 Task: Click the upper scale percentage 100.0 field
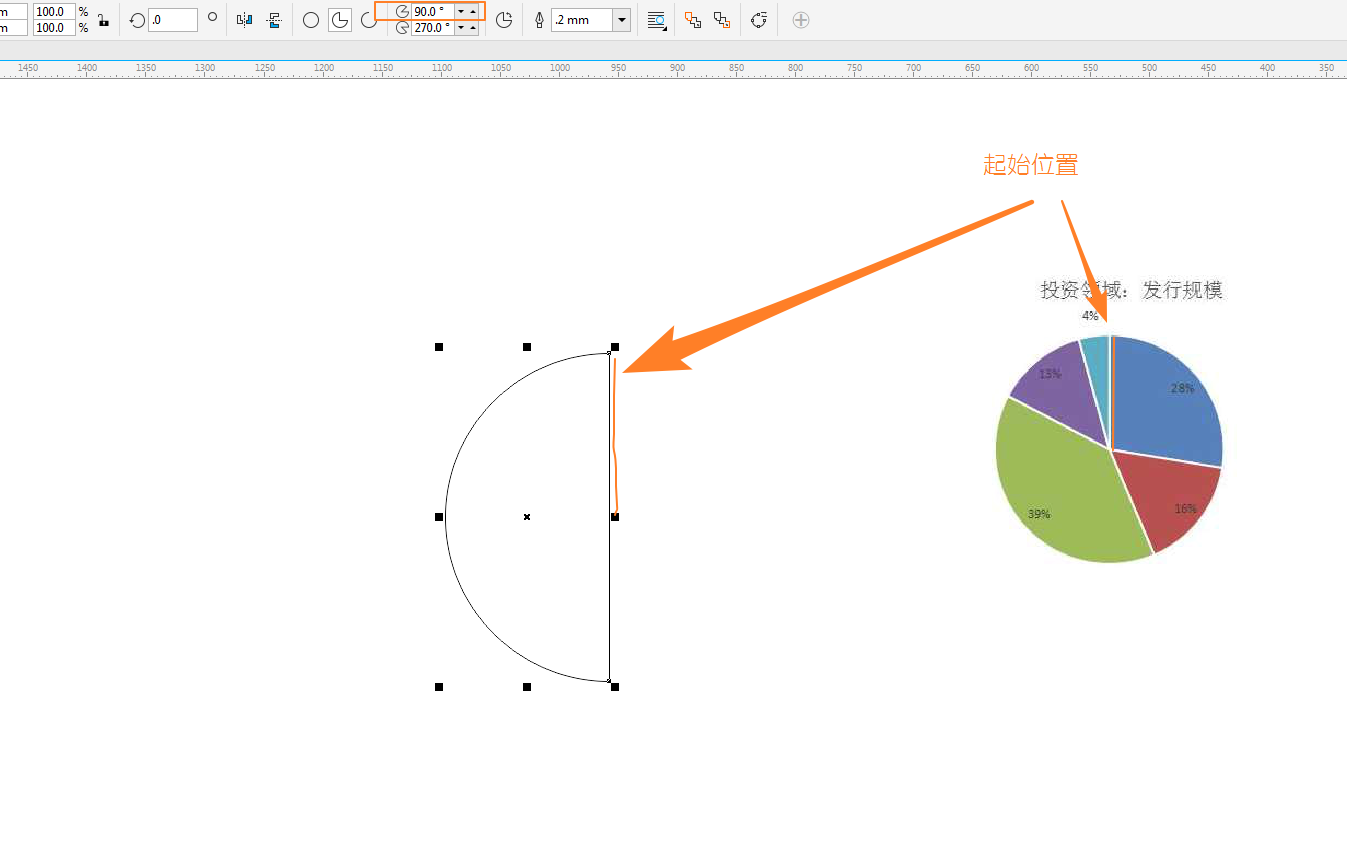[54, 11]
